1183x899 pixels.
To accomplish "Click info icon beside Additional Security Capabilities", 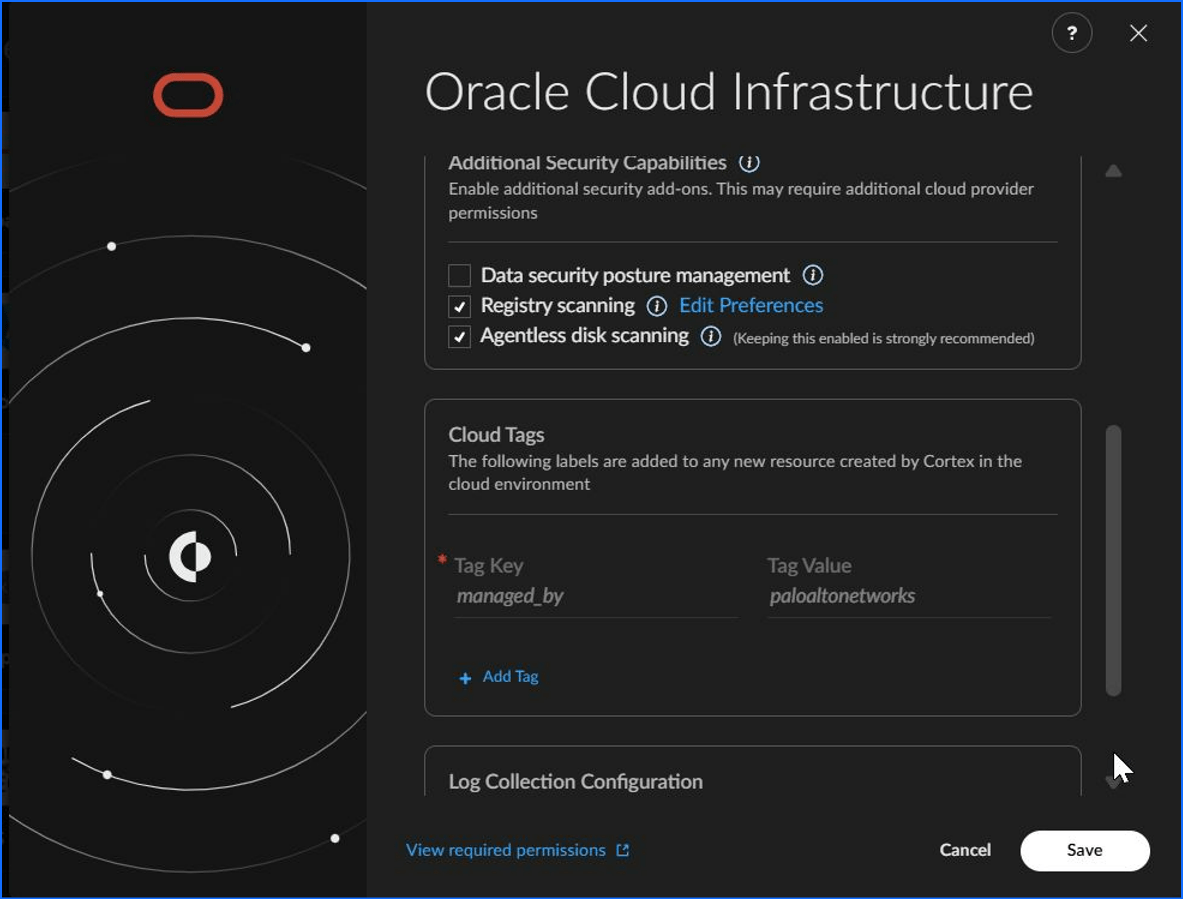I will [x=748, y=162].
